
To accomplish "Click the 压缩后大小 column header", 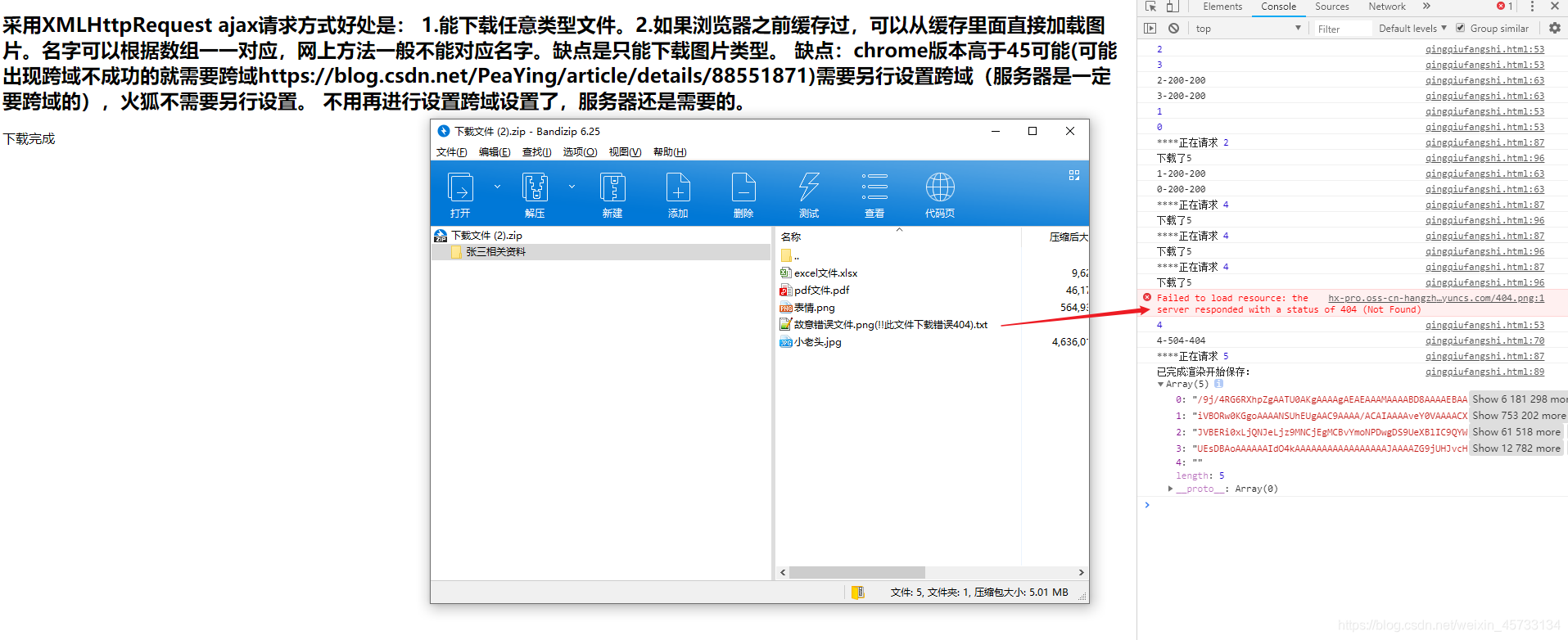I will click(x=1069, y=237).
